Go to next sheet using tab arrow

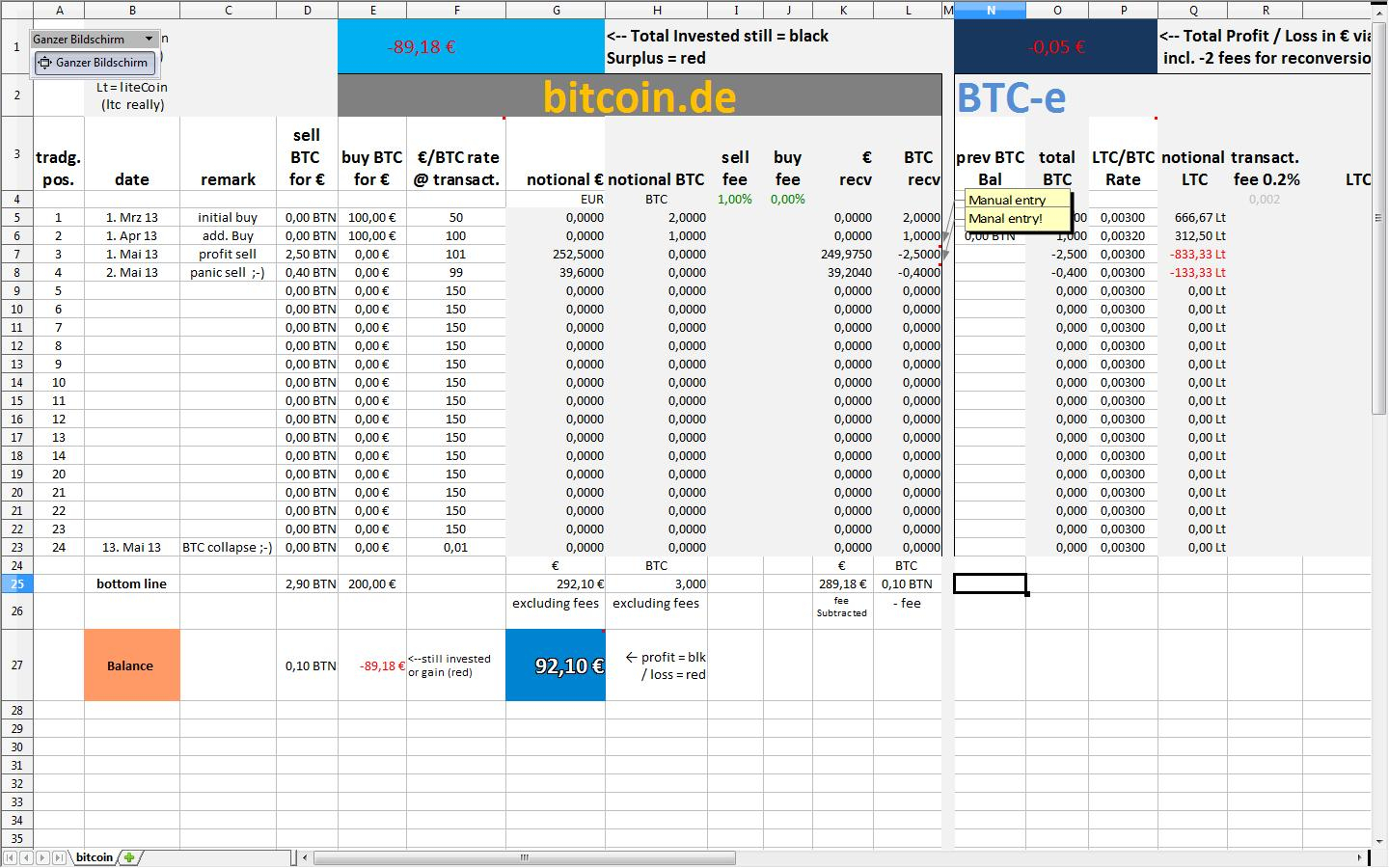[42, 857]
